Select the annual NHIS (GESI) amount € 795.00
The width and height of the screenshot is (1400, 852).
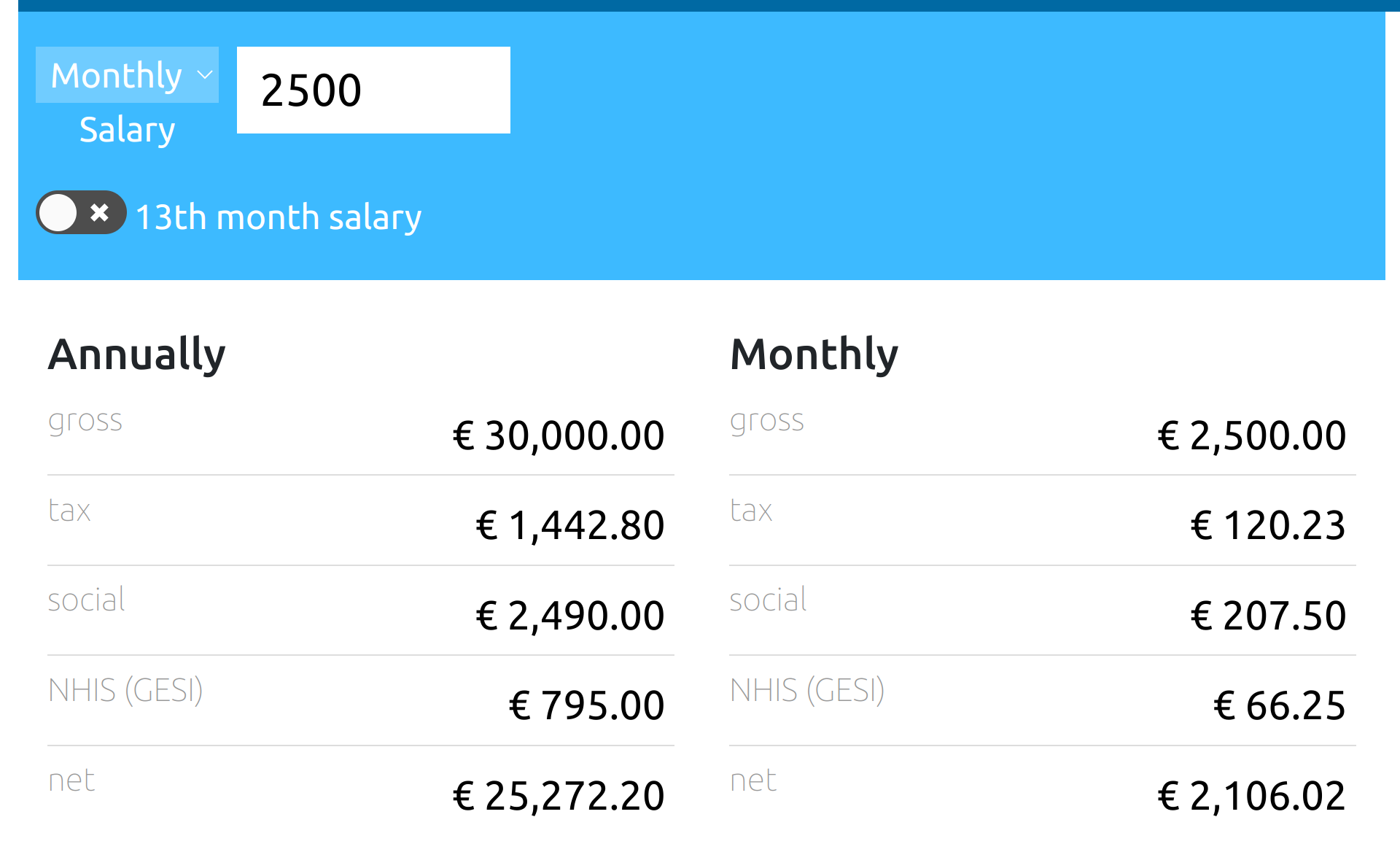(586, 705)
